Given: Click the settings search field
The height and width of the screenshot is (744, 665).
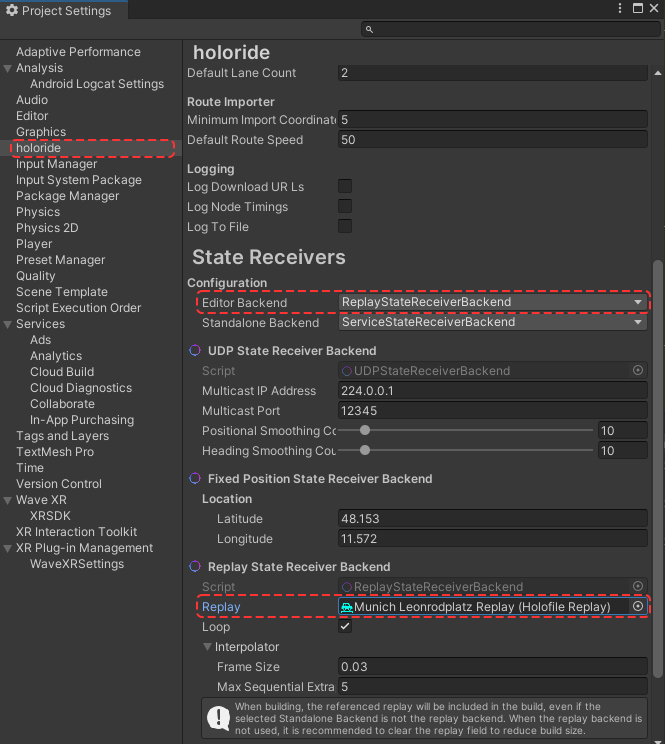Looking at the screenshot, I should click(511, 29).
